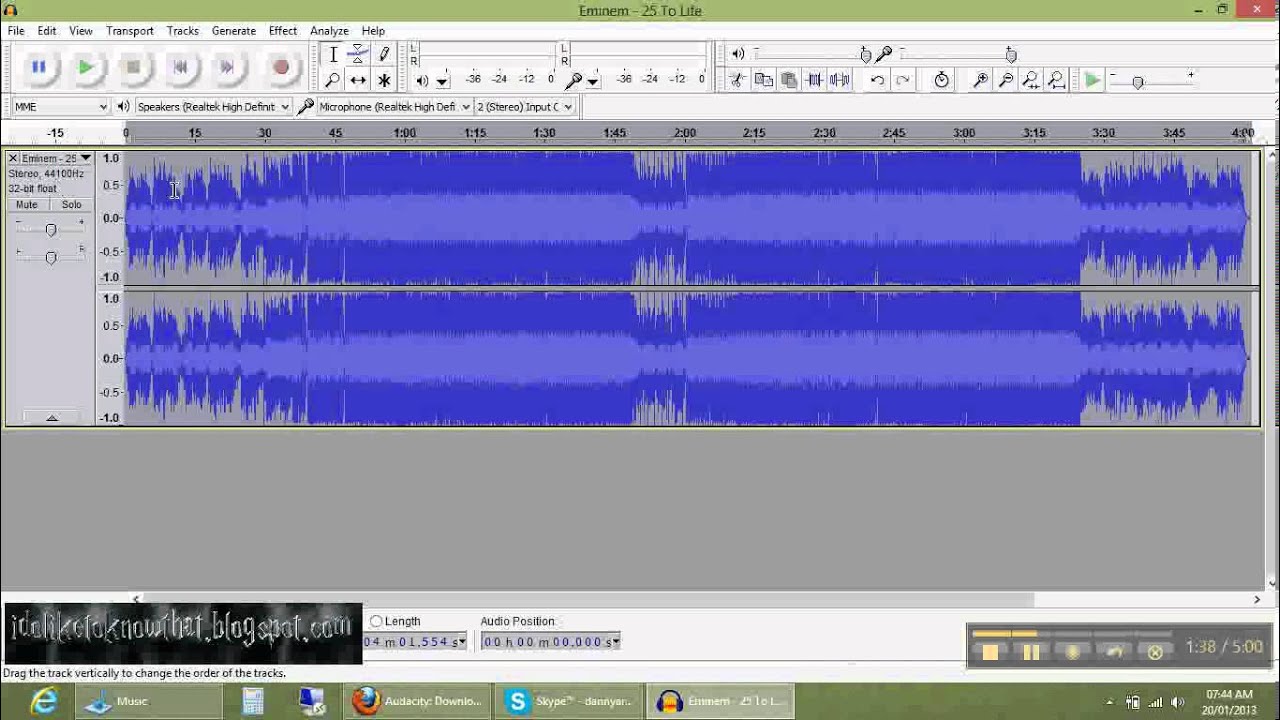Open the Help menu

(373, 31)
